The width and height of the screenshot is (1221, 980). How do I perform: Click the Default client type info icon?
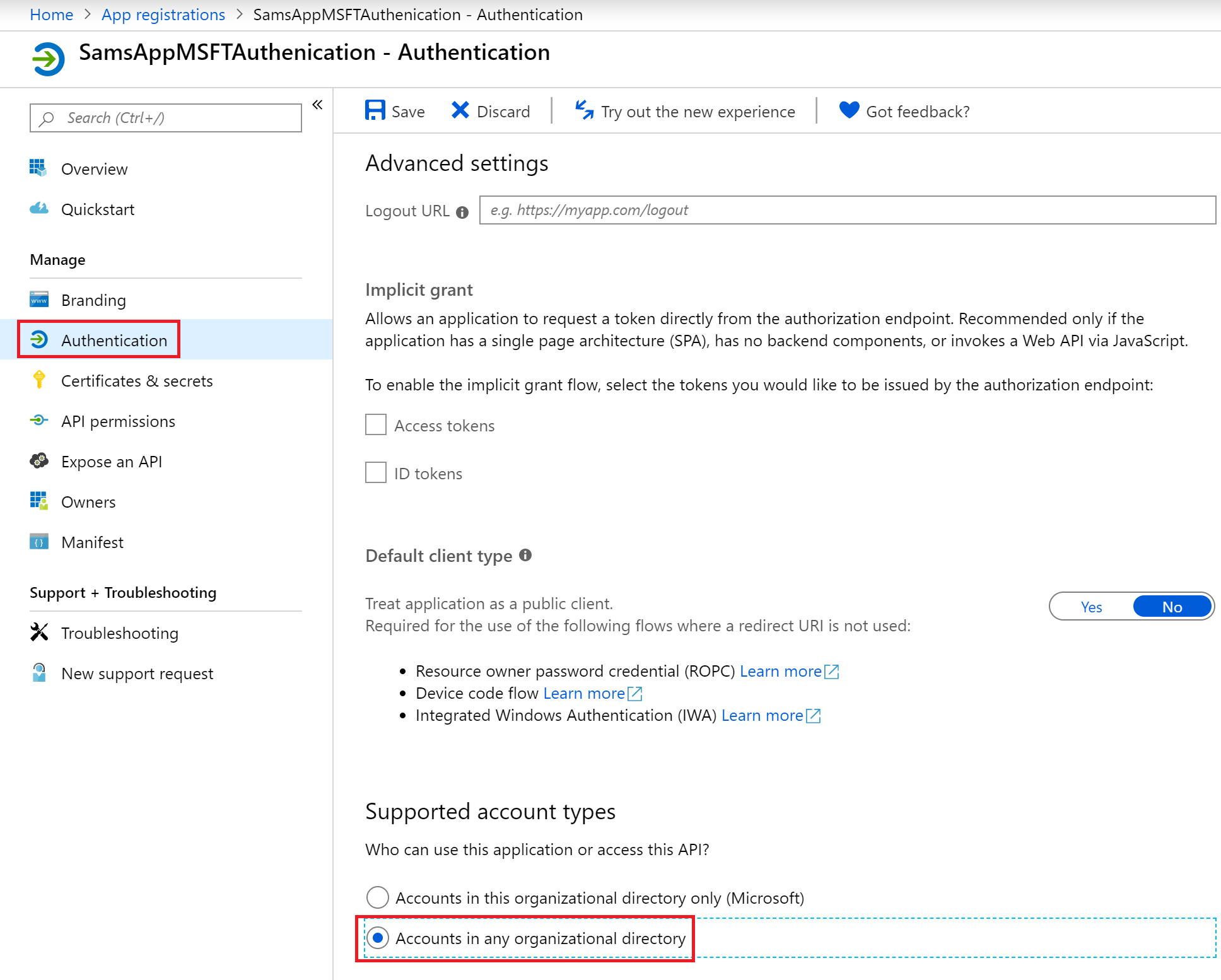(x=525, y=555)
